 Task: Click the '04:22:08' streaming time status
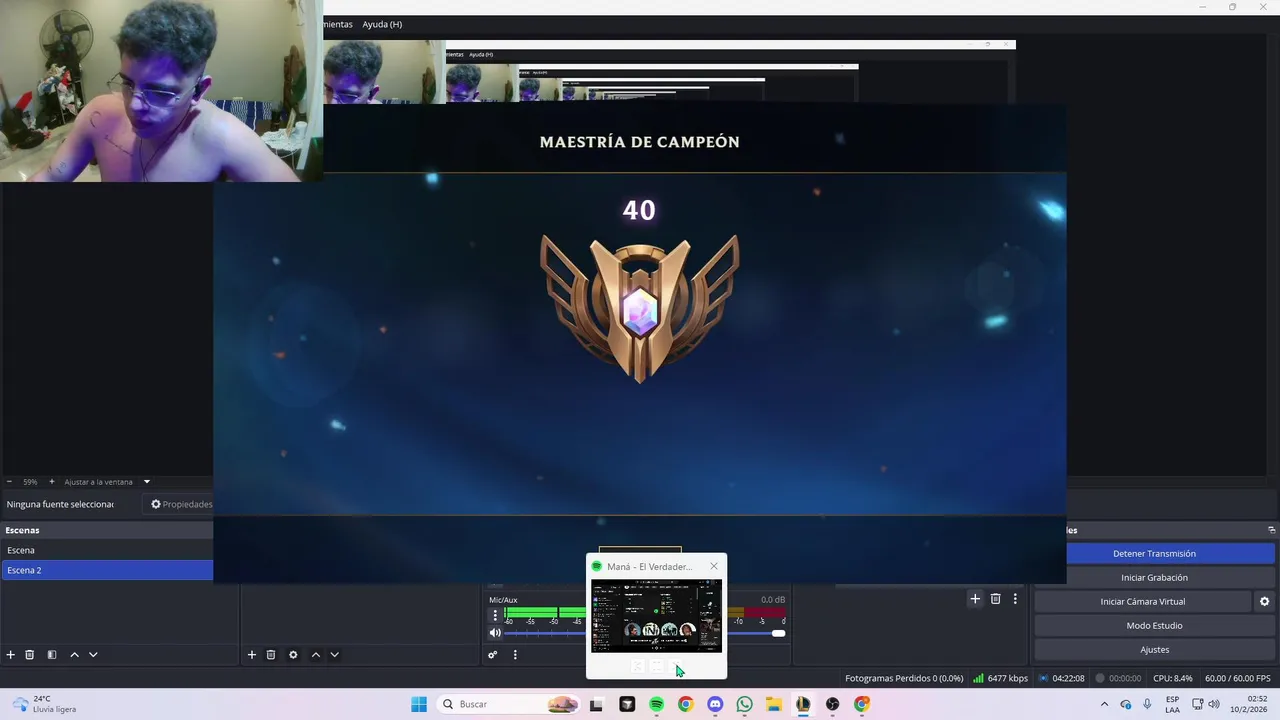coord(1061,678)
